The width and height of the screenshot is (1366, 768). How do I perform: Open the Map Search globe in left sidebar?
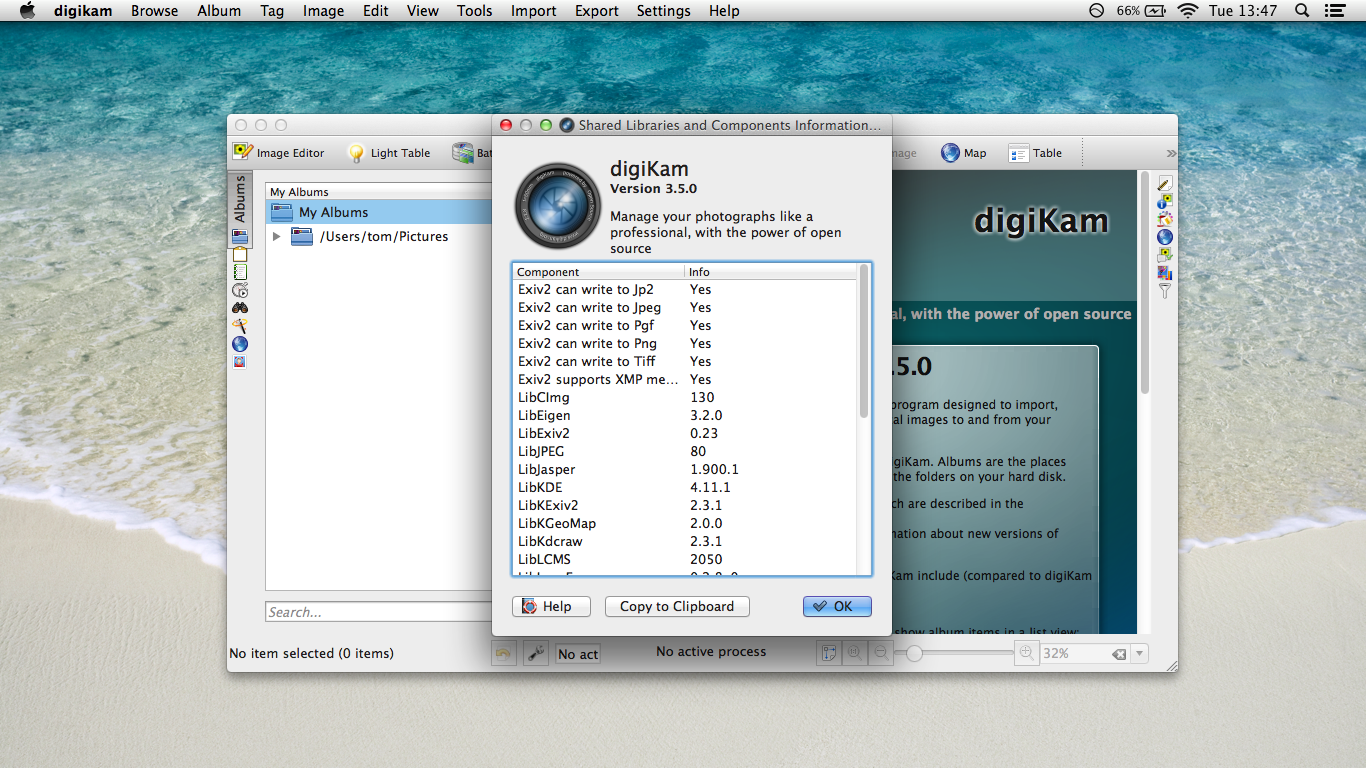click(240, 344)
